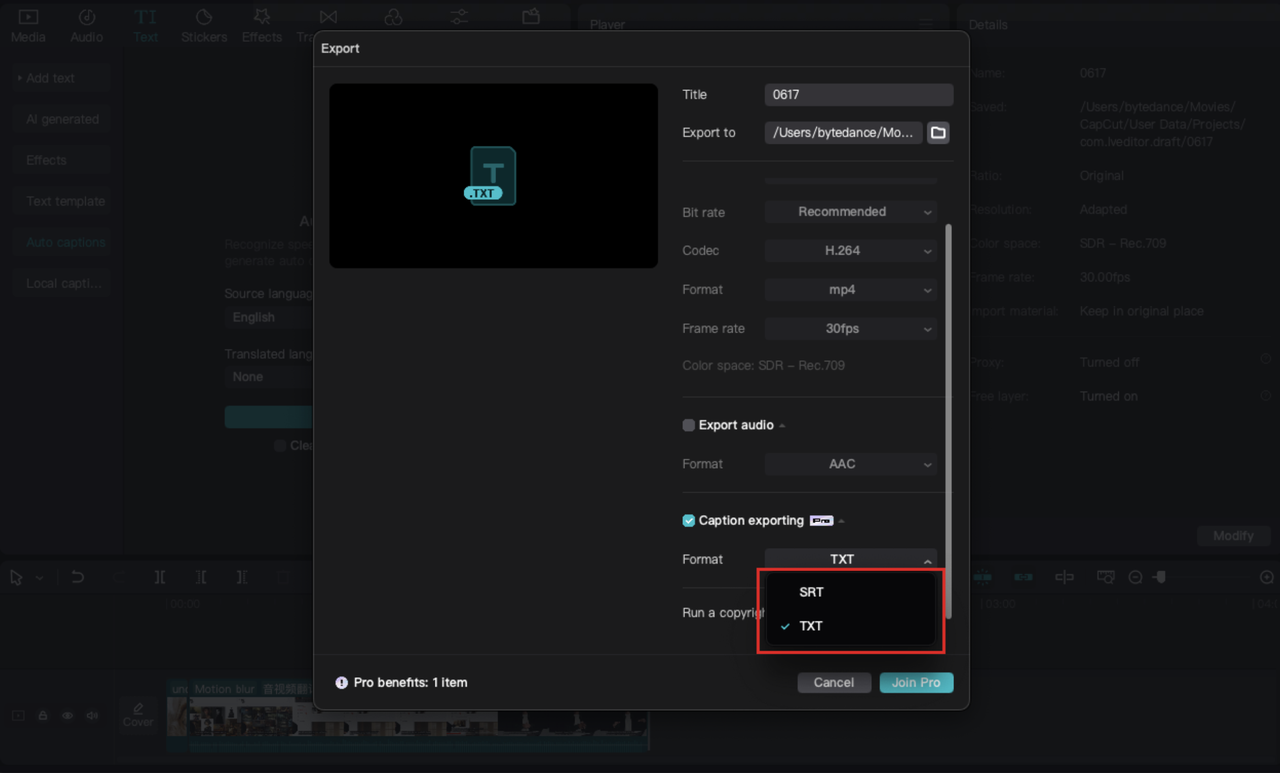
Task: Open the Codec dropdown showing H.264
Action: [x=851, y=250]
